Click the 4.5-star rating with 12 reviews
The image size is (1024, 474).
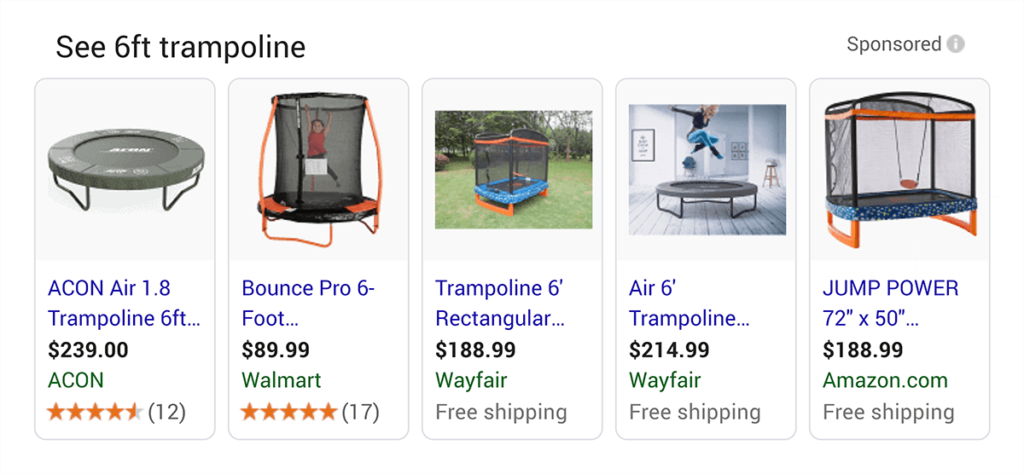pos(116,412)
